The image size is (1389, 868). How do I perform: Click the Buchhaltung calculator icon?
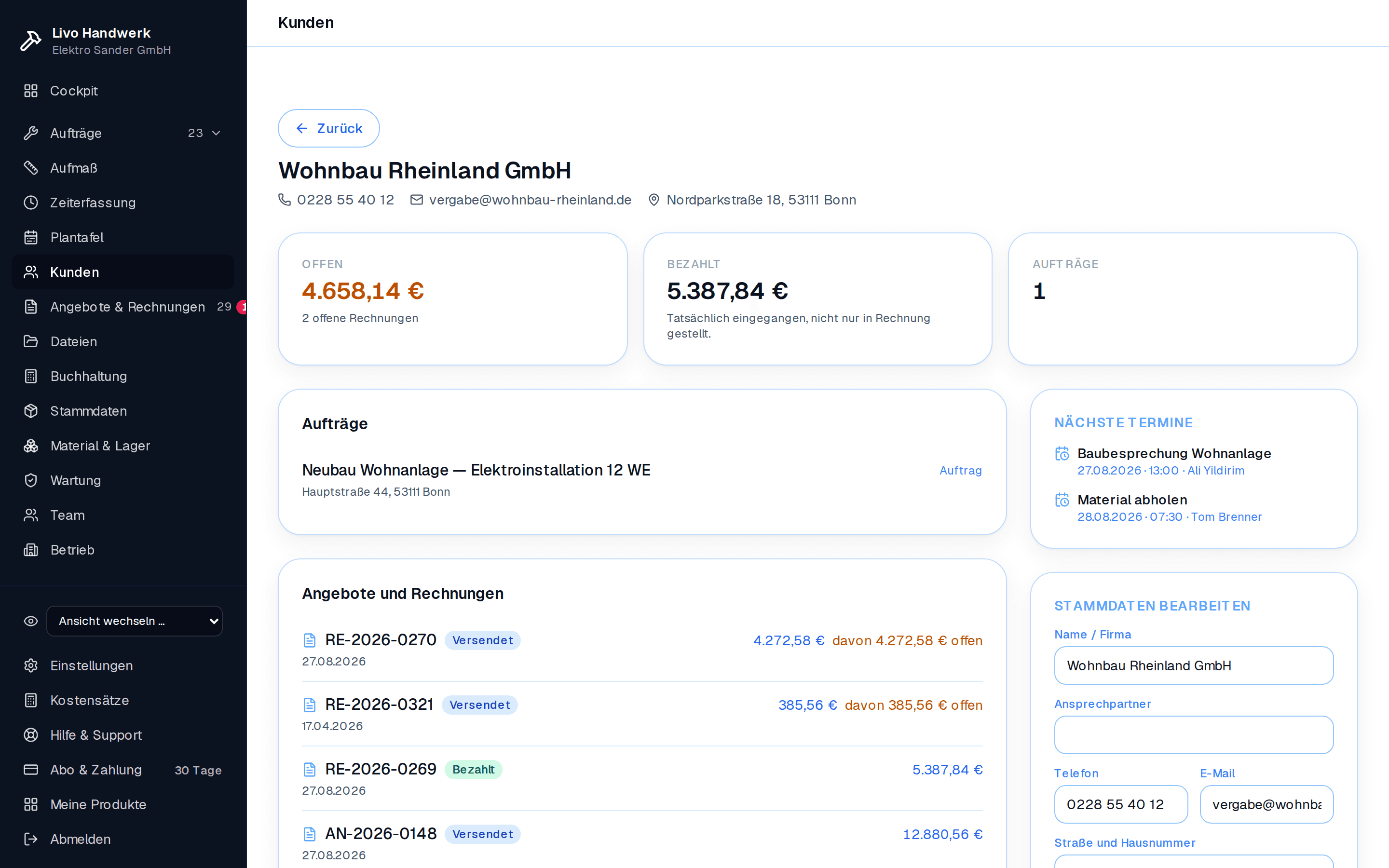coord(31,376)
